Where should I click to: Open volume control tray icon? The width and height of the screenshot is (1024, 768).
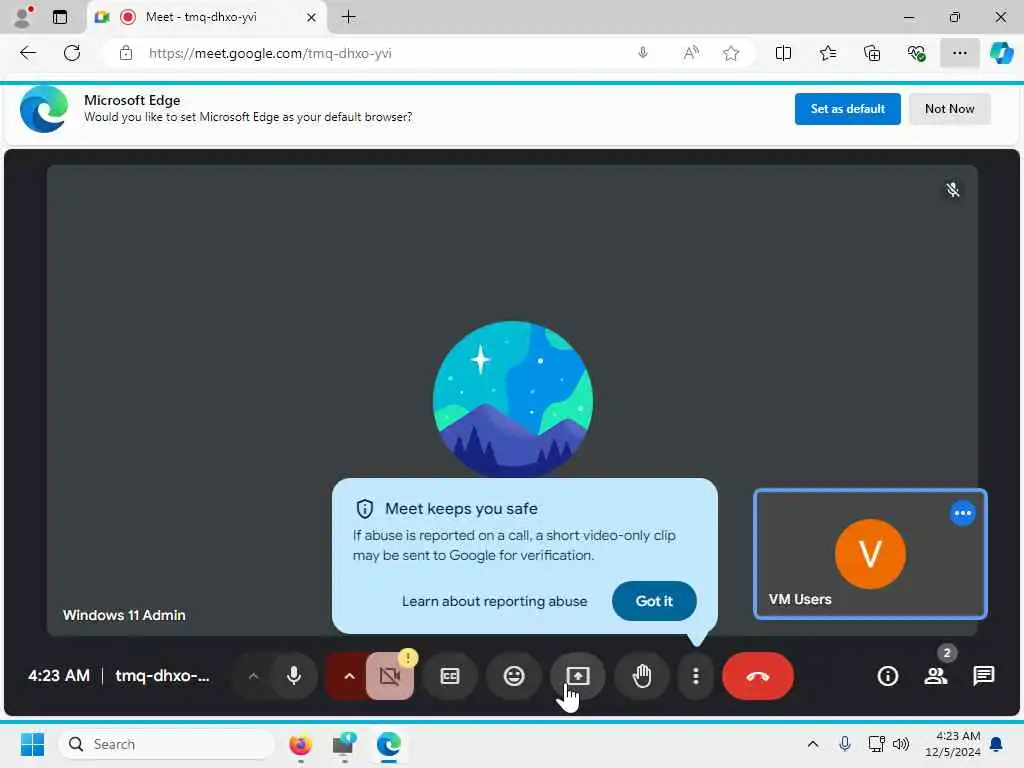tap(901, 744)
